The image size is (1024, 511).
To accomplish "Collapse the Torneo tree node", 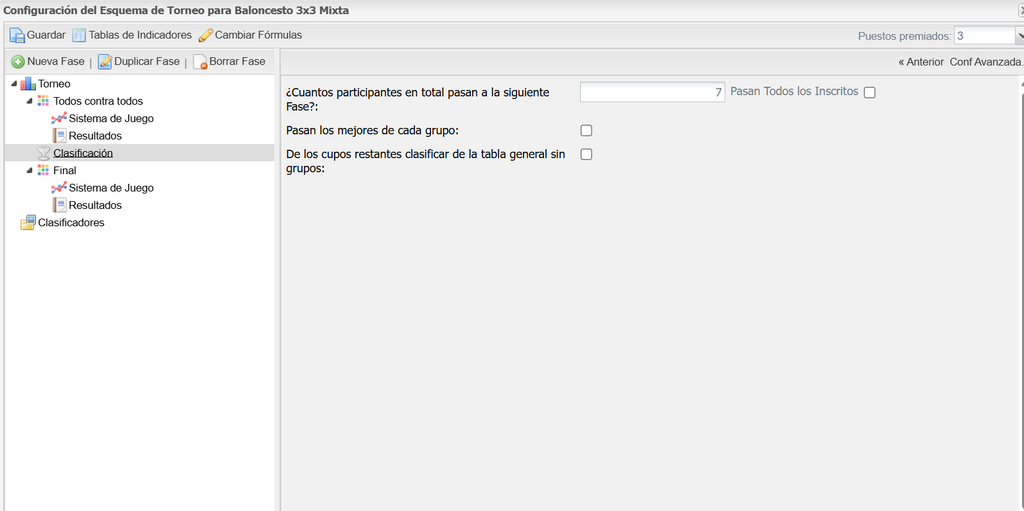I will point(14,84).
